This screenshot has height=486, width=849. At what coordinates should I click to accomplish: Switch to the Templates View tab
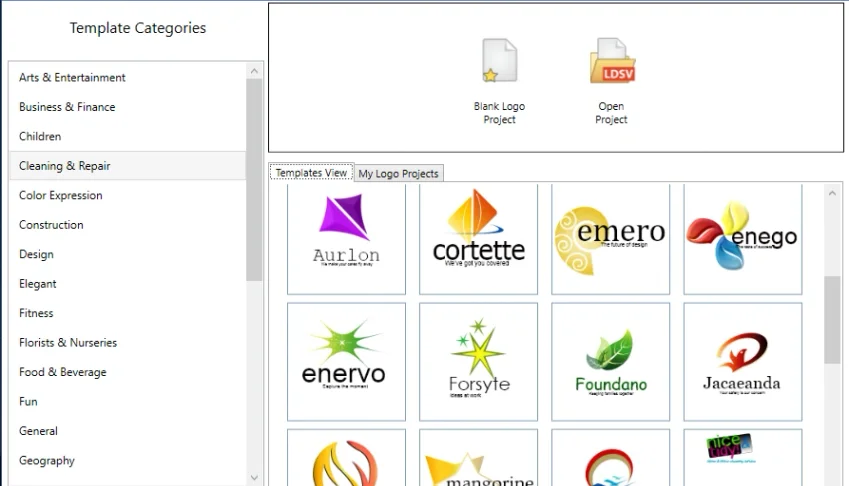(311, 173)
